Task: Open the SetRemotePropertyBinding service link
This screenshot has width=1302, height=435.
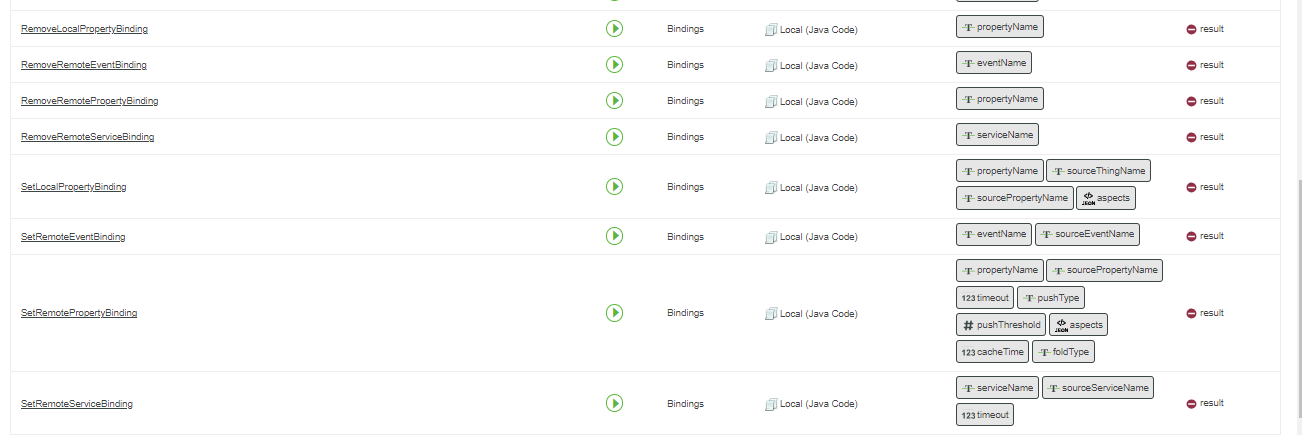Action: 79,313
